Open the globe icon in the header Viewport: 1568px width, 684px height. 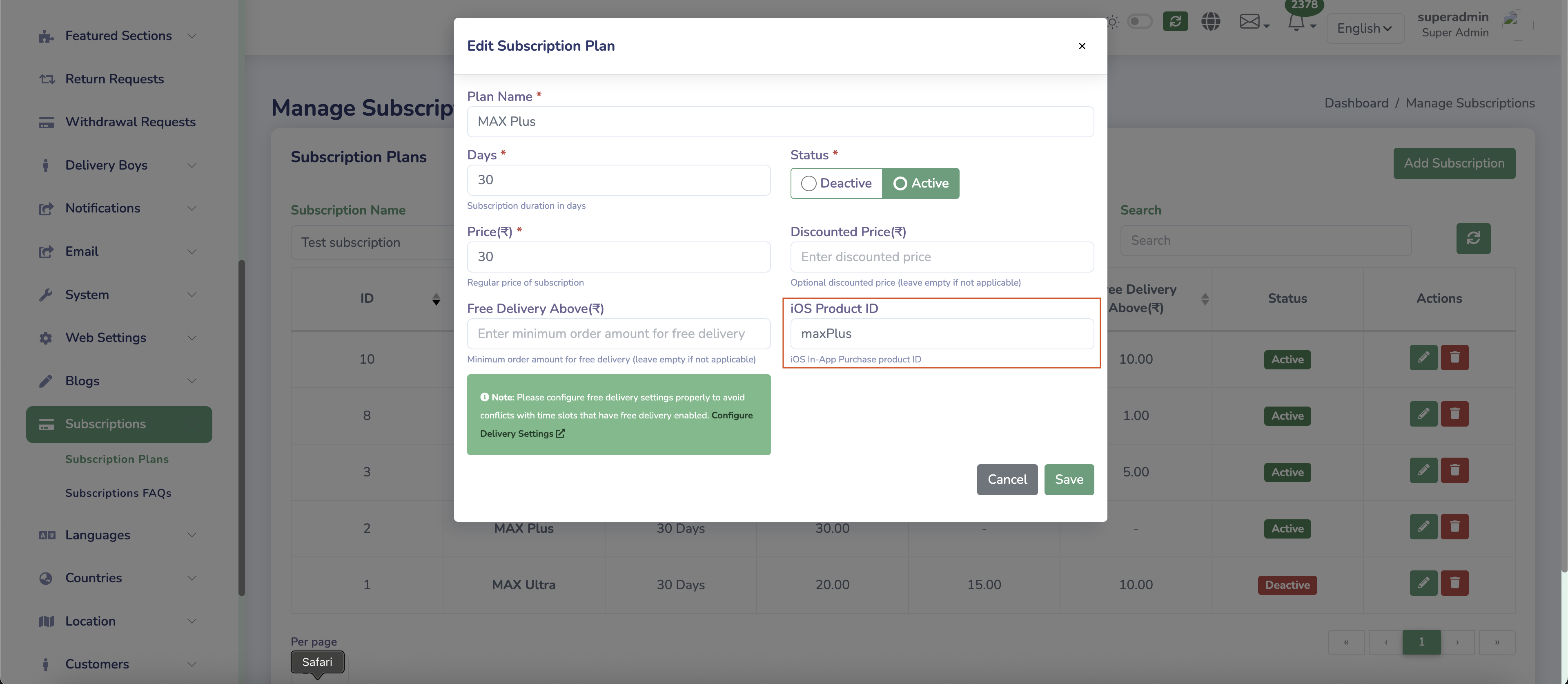[x=1211, y=21]
